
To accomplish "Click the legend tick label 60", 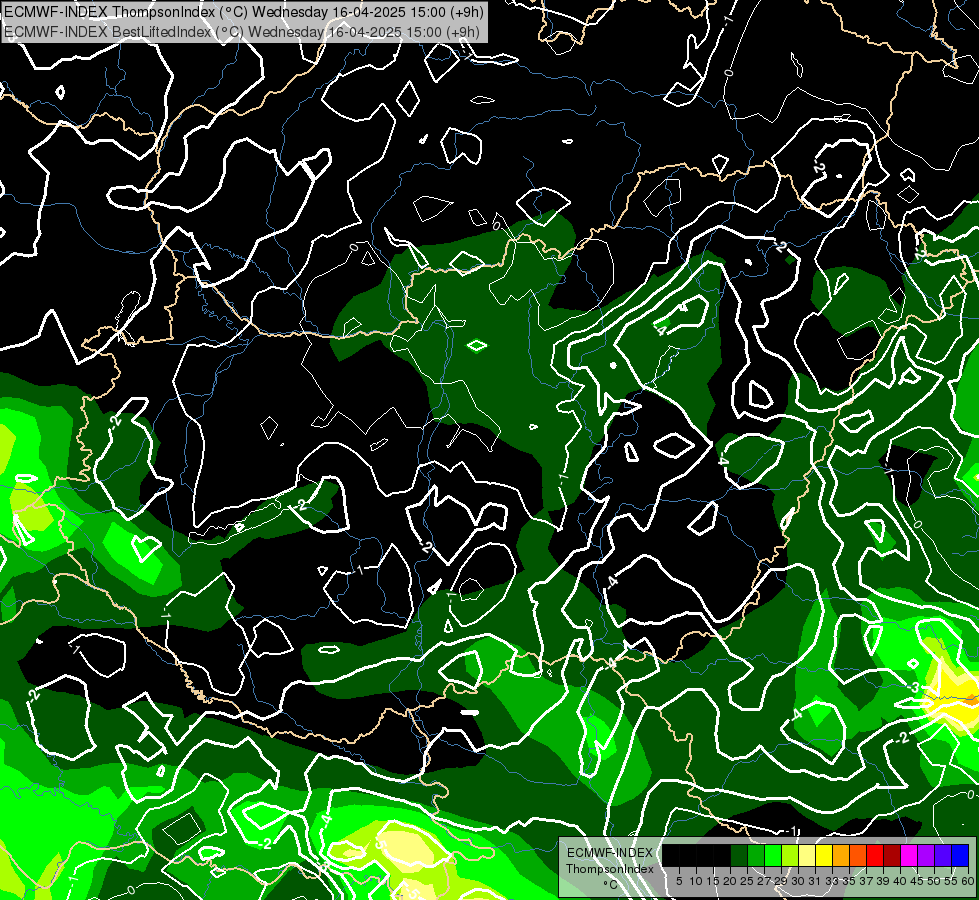I will pyautogui.click(x=968, y=881).
